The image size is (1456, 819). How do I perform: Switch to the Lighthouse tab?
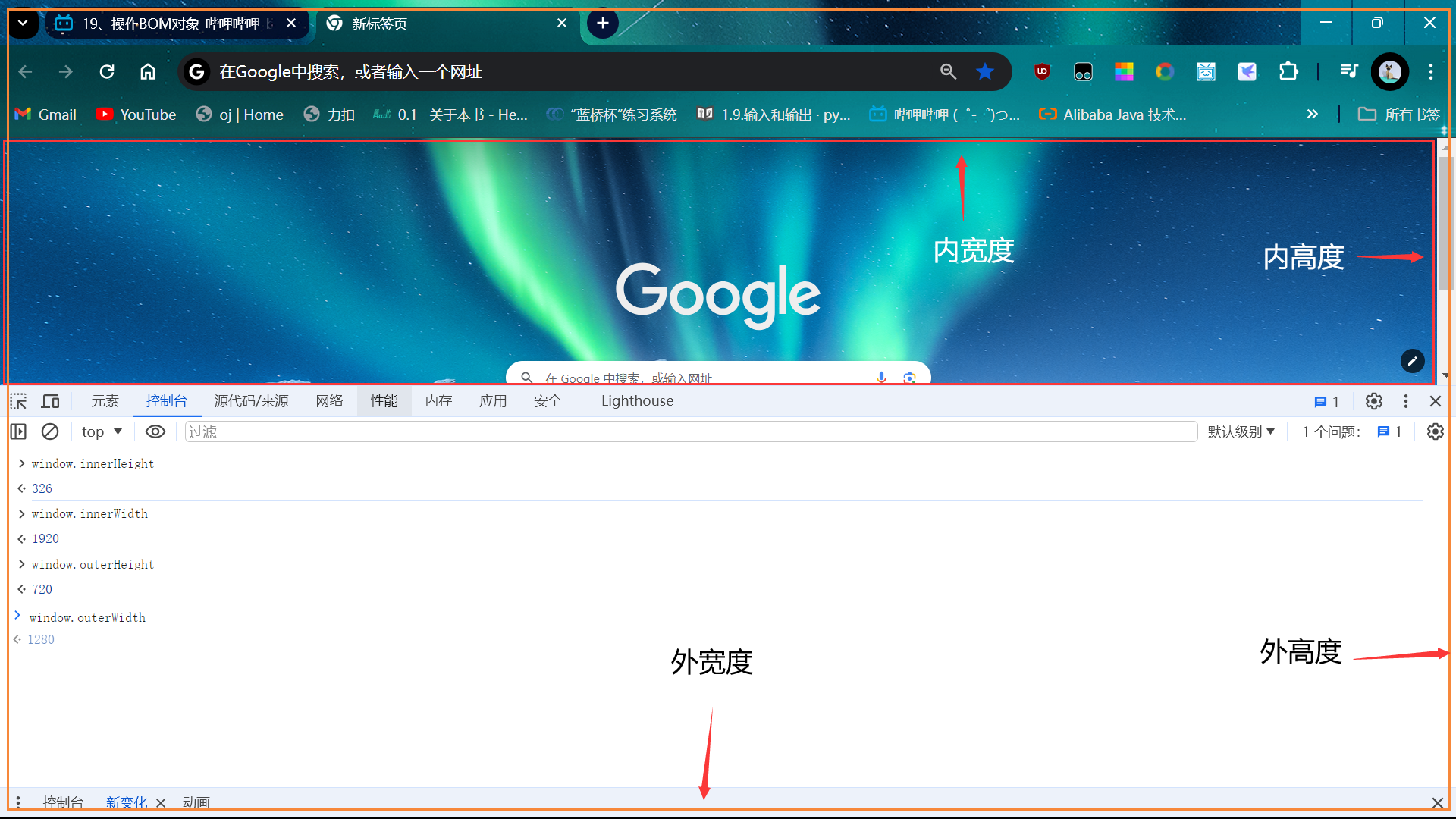tap(637, 401)
